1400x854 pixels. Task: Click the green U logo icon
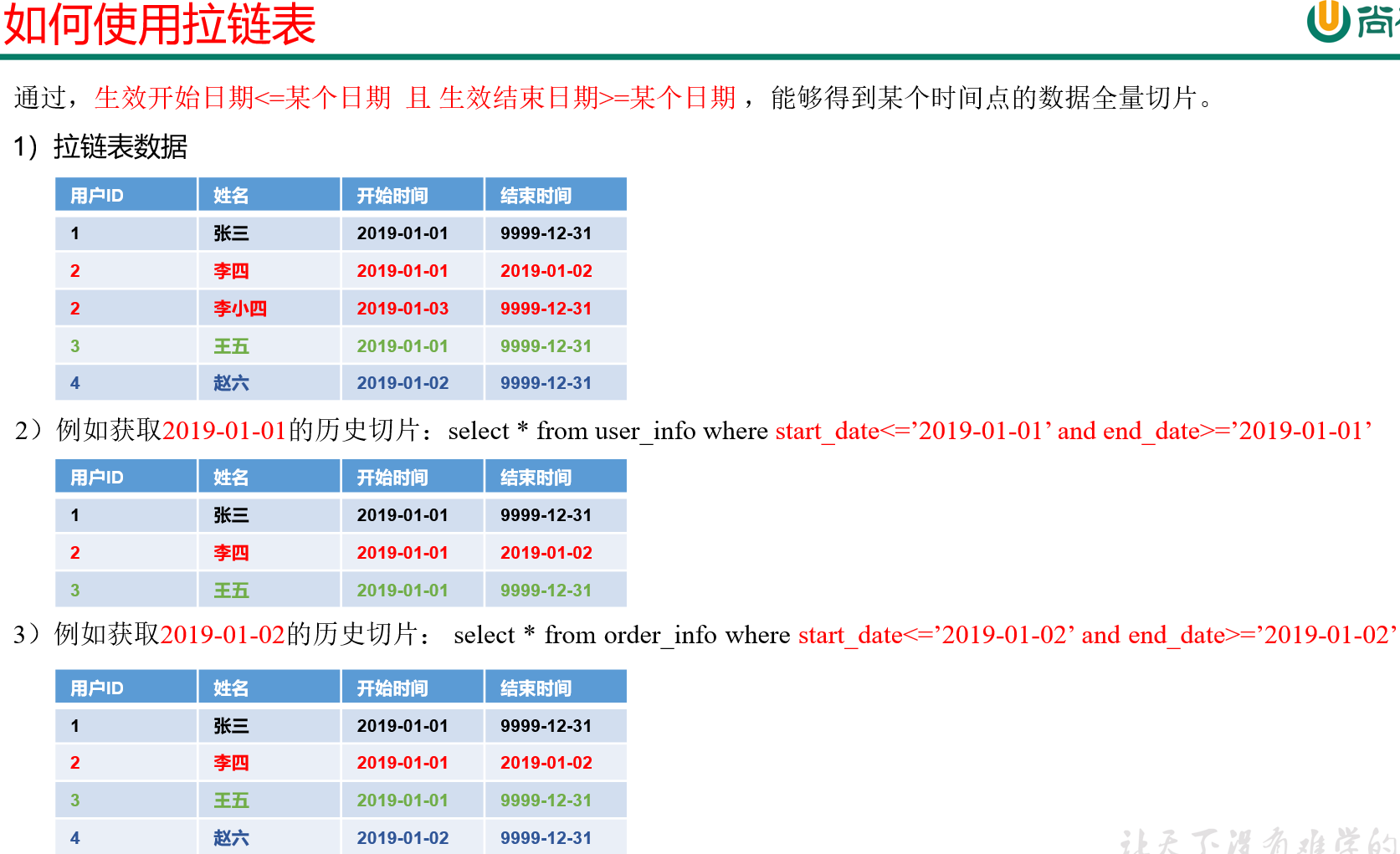click(1329, 20)
